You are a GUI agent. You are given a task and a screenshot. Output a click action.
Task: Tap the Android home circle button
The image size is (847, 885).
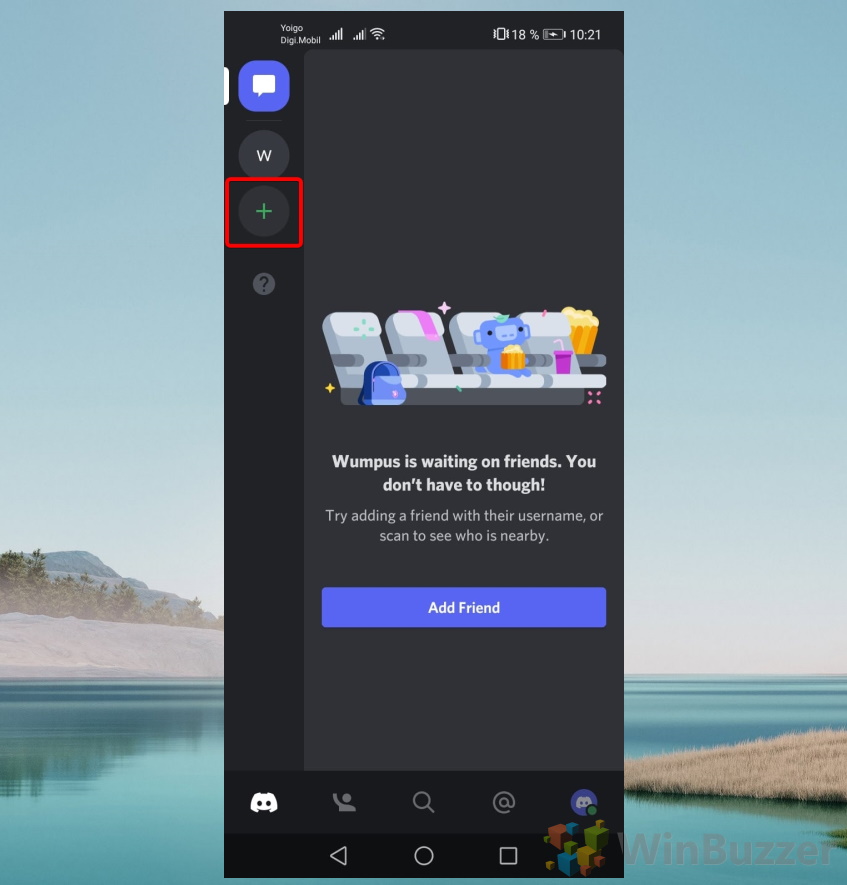(424, 856)
